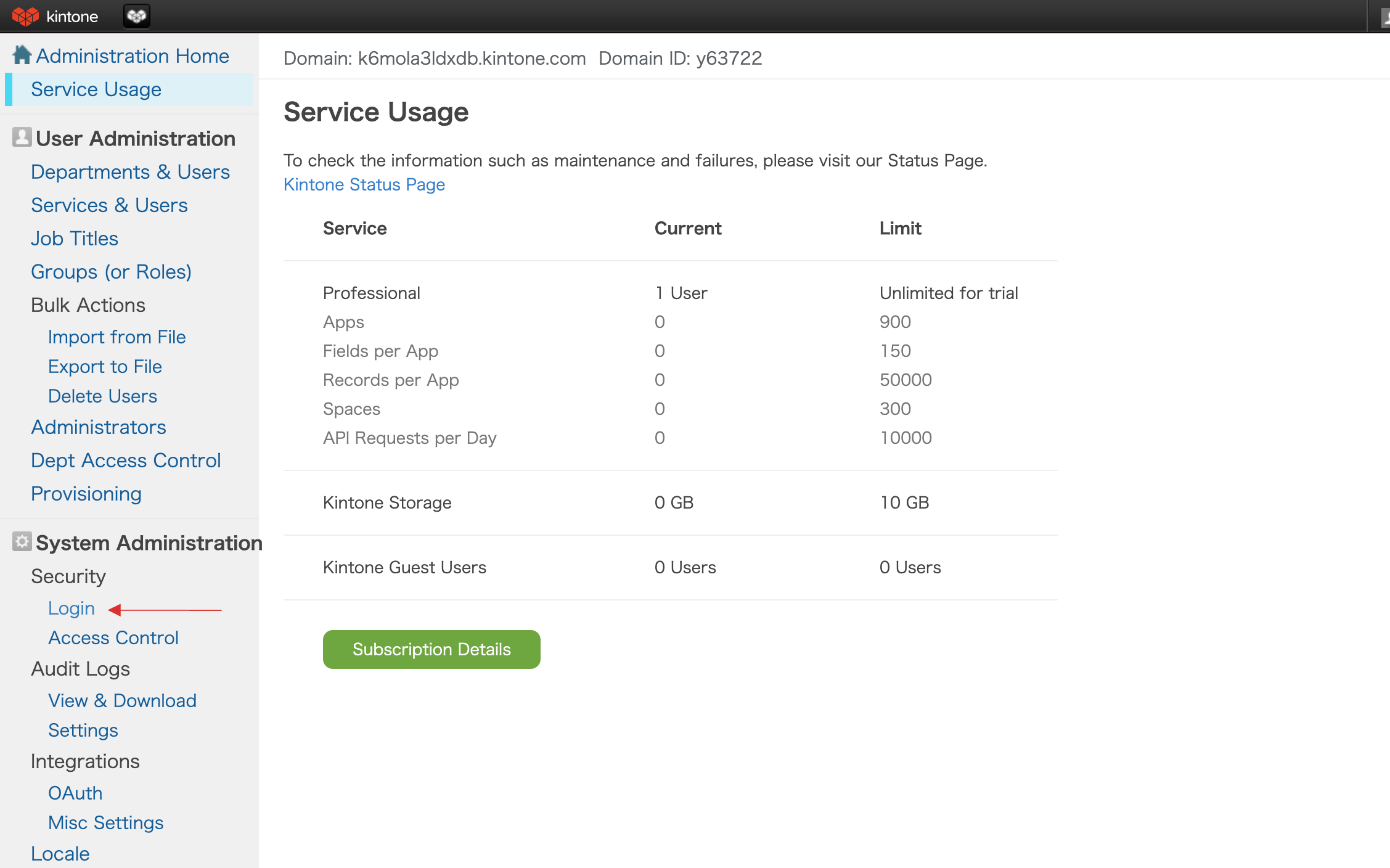Click the Professional service row label
Viewport: 1390px width, 868px height.
pyautogui.click(x=372, y=293)
